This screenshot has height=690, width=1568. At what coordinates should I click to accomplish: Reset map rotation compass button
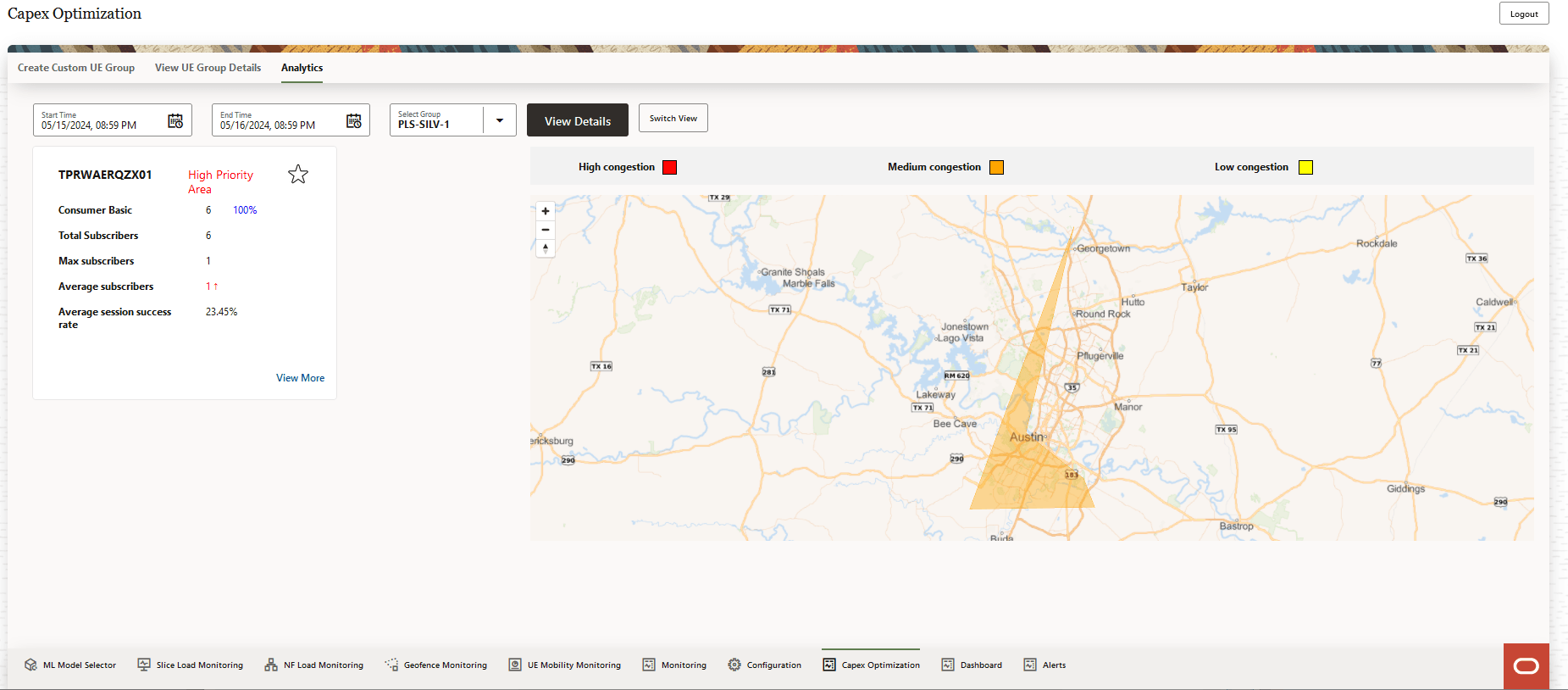coord(546,248)
